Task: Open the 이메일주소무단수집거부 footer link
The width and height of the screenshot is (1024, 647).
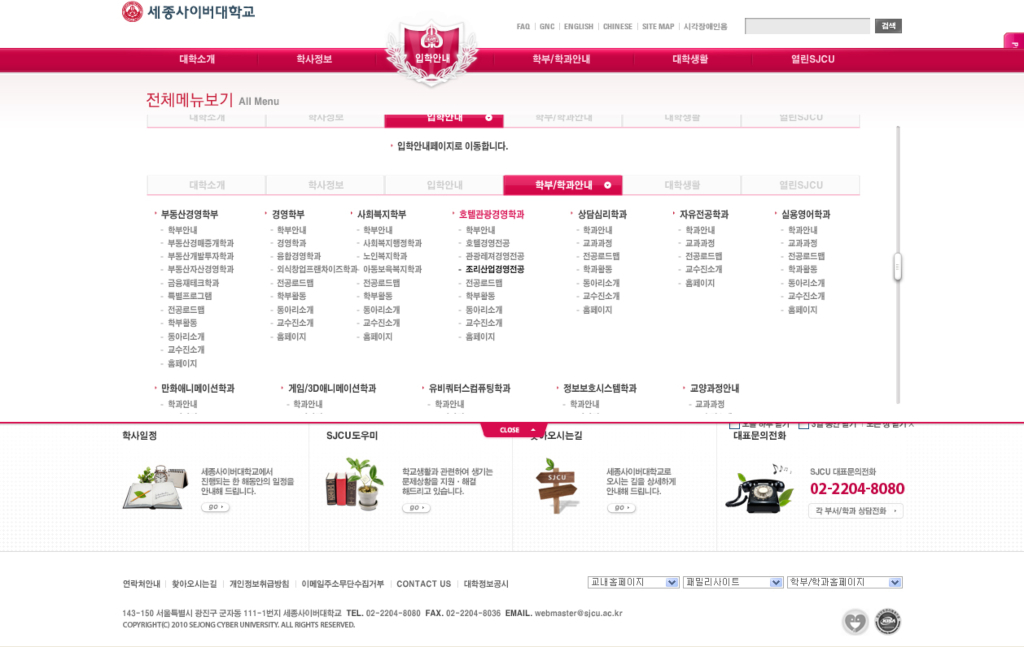Action: coord(343,584)
